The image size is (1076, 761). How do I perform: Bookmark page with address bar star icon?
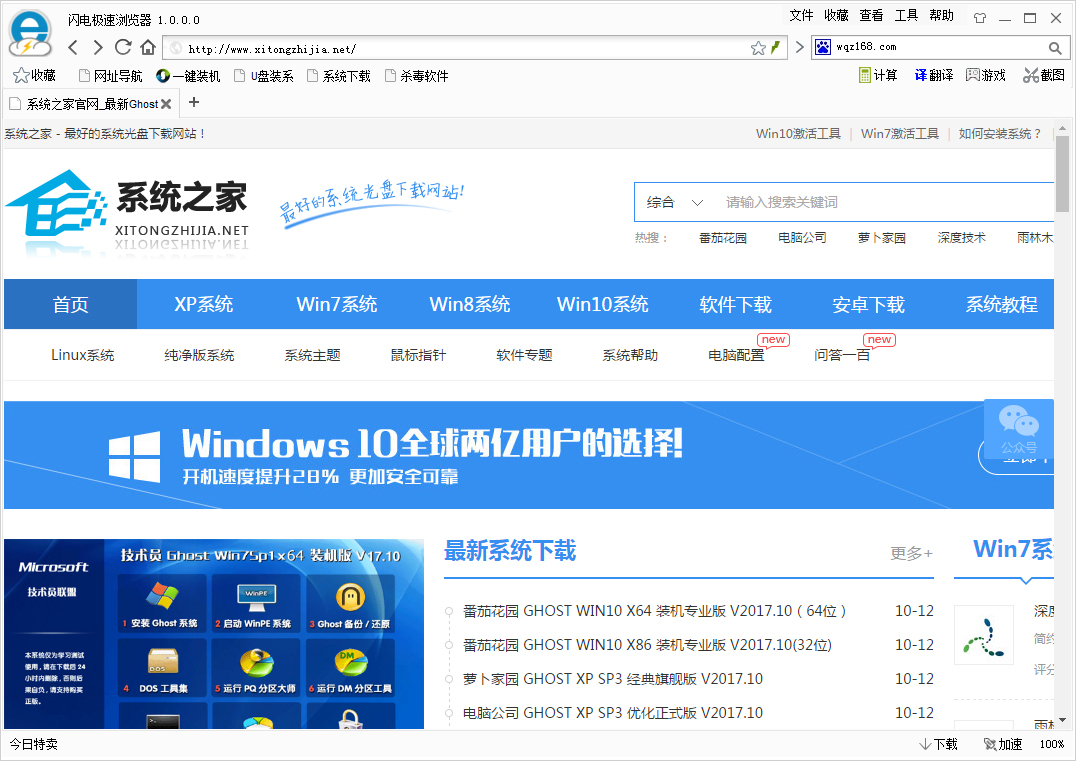758,48
